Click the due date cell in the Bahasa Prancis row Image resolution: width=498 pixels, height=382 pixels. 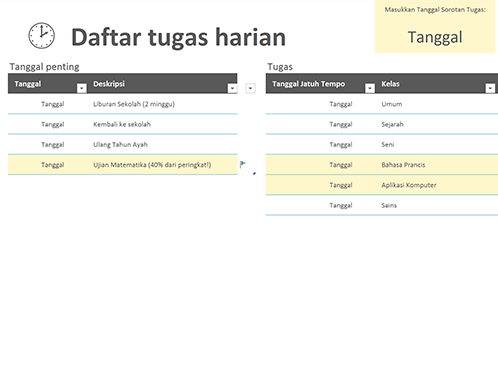[341, 165]
